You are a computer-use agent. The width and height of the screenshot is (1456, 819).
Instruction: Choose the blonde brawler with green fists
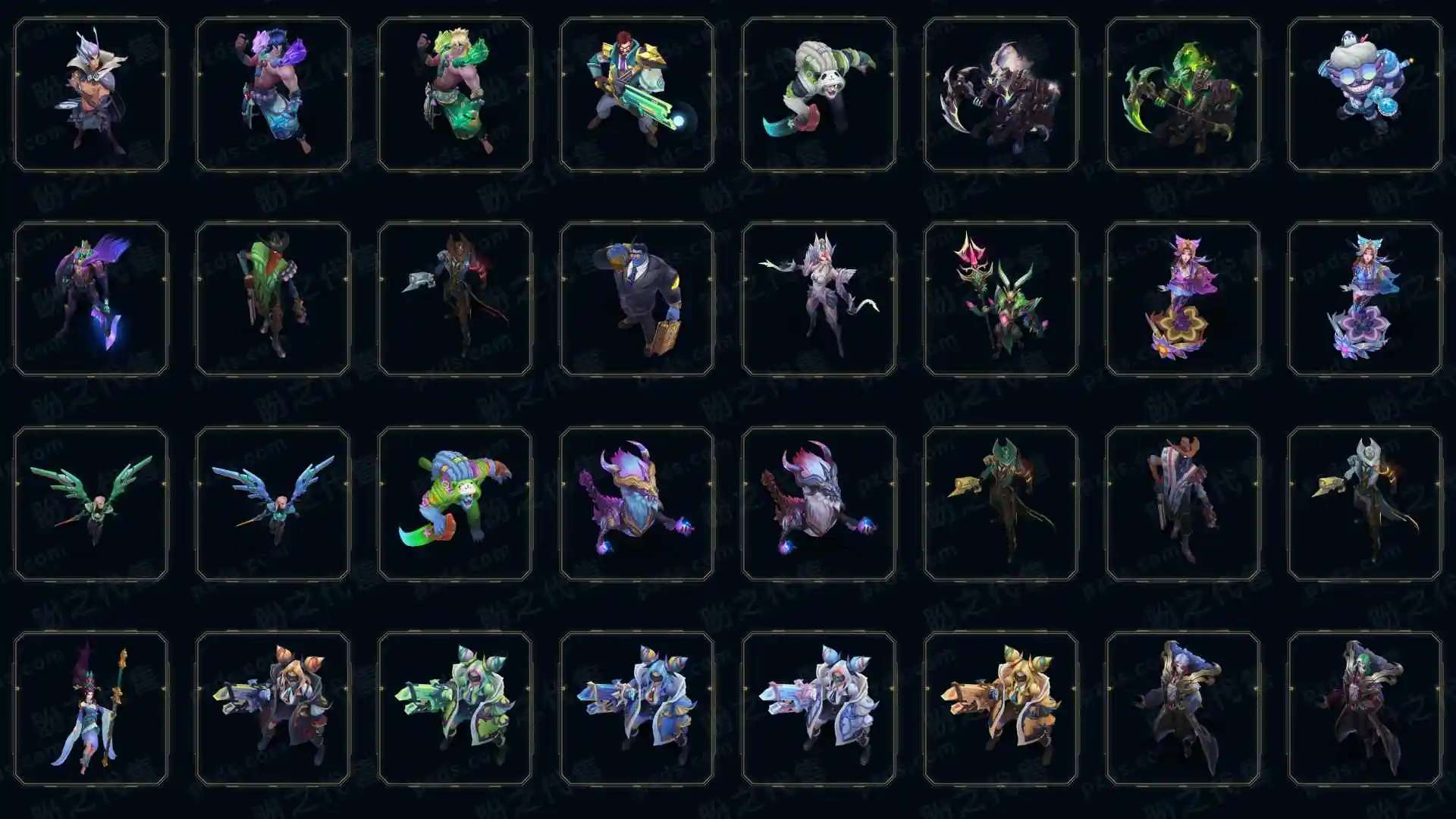455,94
